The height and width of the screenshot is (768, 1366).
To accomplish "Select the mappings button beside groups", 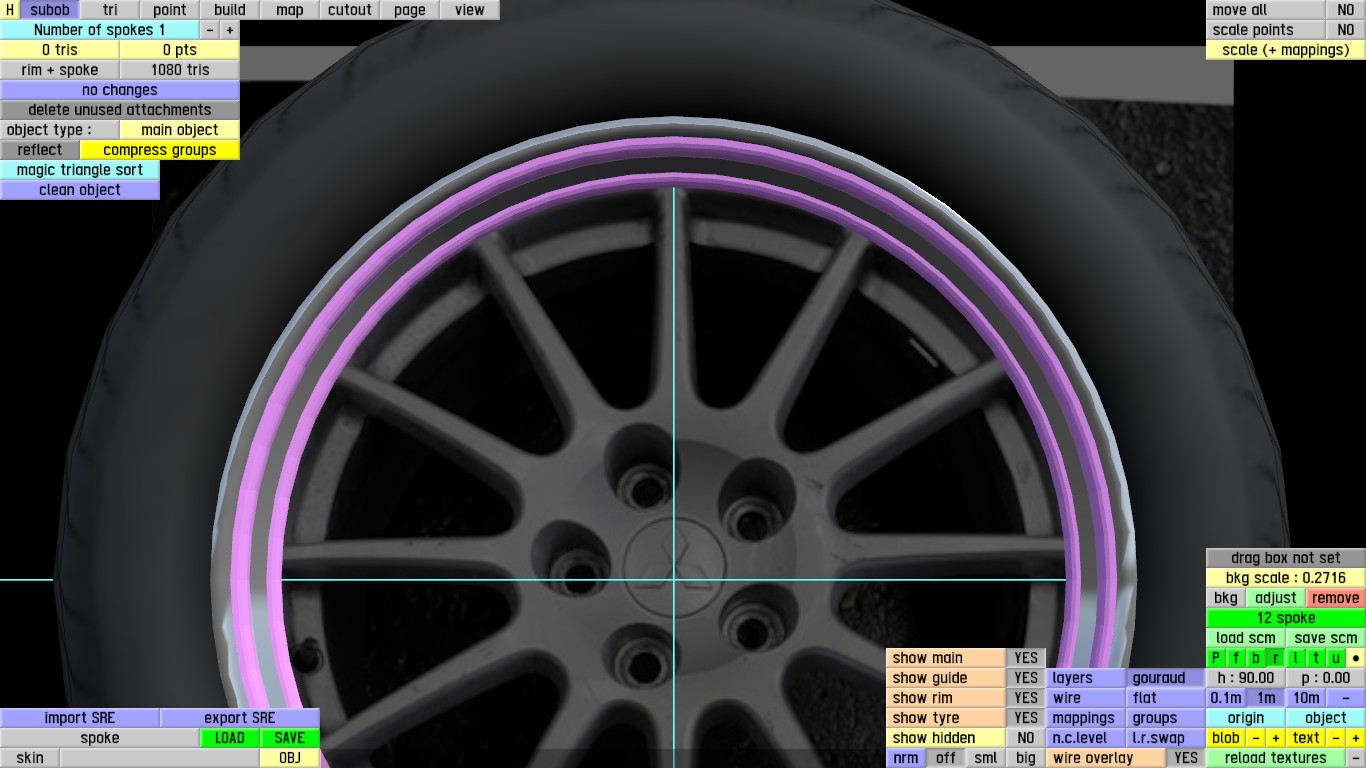I will [x=1086, y=718].
